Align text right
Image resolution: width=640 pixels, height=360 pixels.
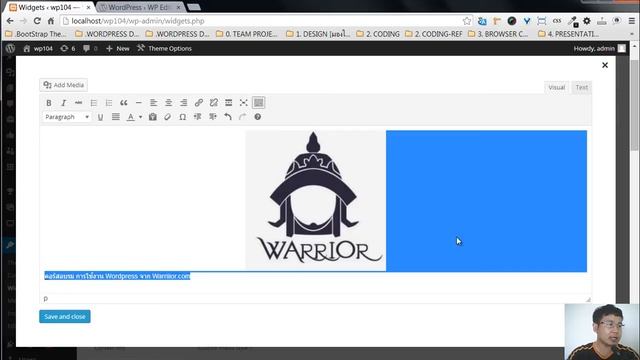184,103
